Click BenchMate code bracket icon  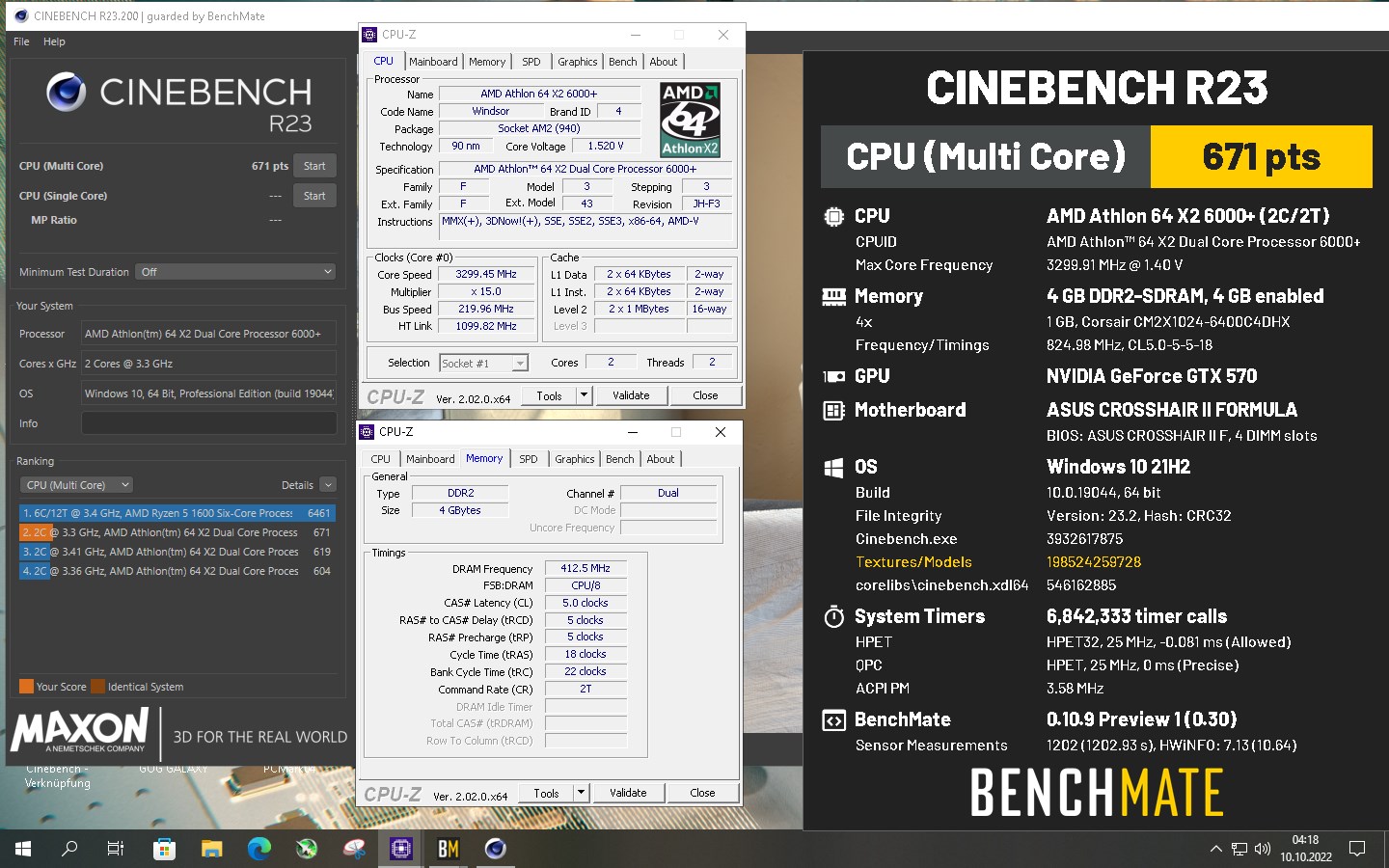click(x=833, y=720)
